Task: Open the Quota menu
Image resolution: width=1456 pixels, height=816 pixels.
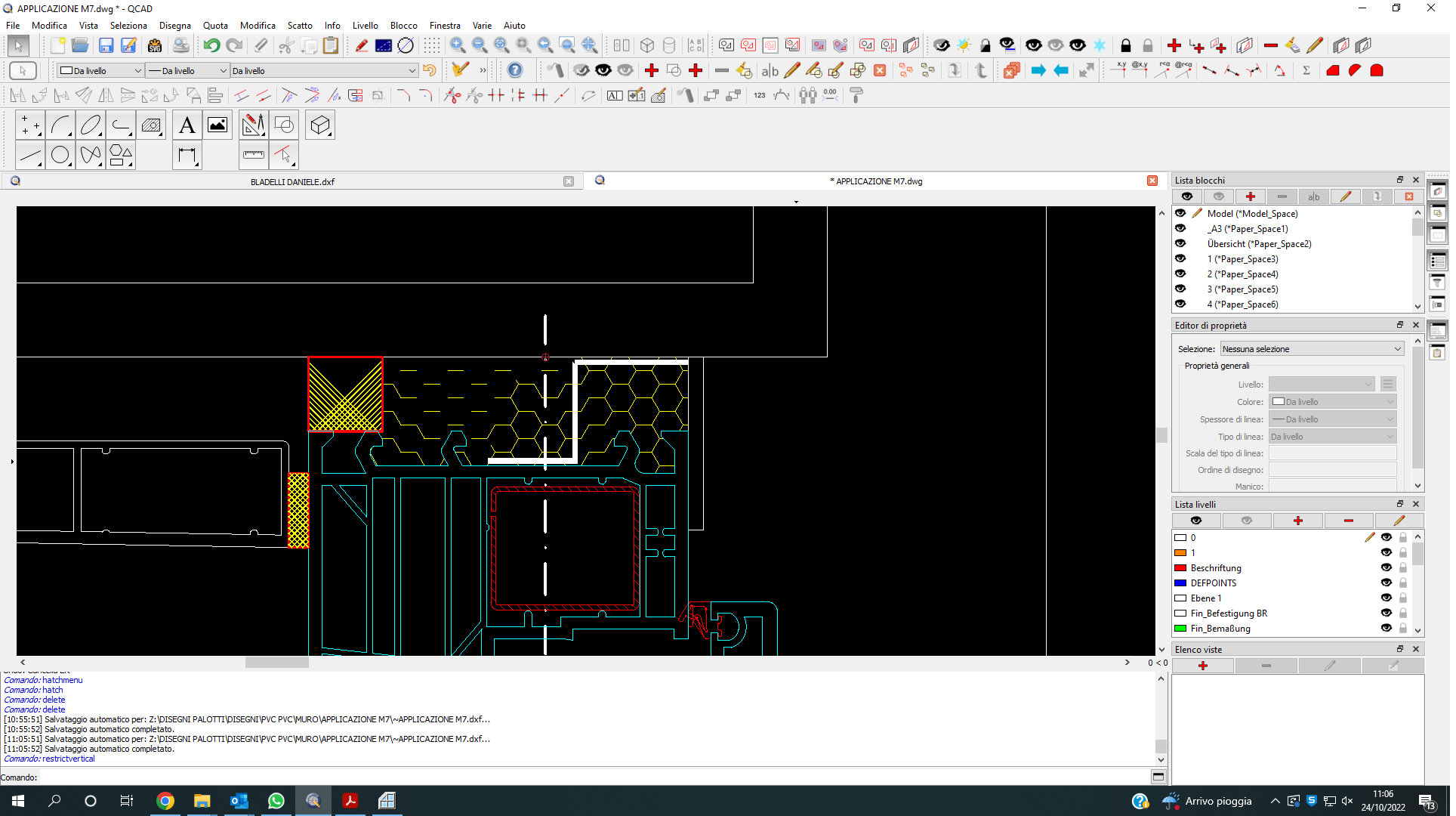Action: [x=215, y=25]
